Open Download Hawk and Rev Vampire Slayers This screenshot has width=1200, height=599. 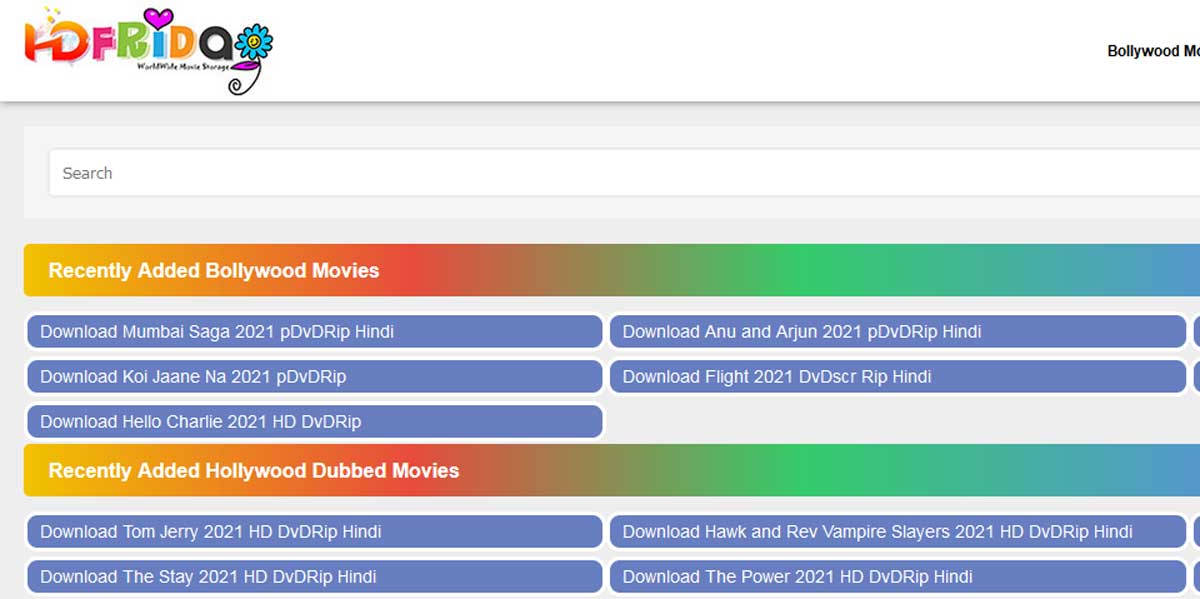pos(898,532)
